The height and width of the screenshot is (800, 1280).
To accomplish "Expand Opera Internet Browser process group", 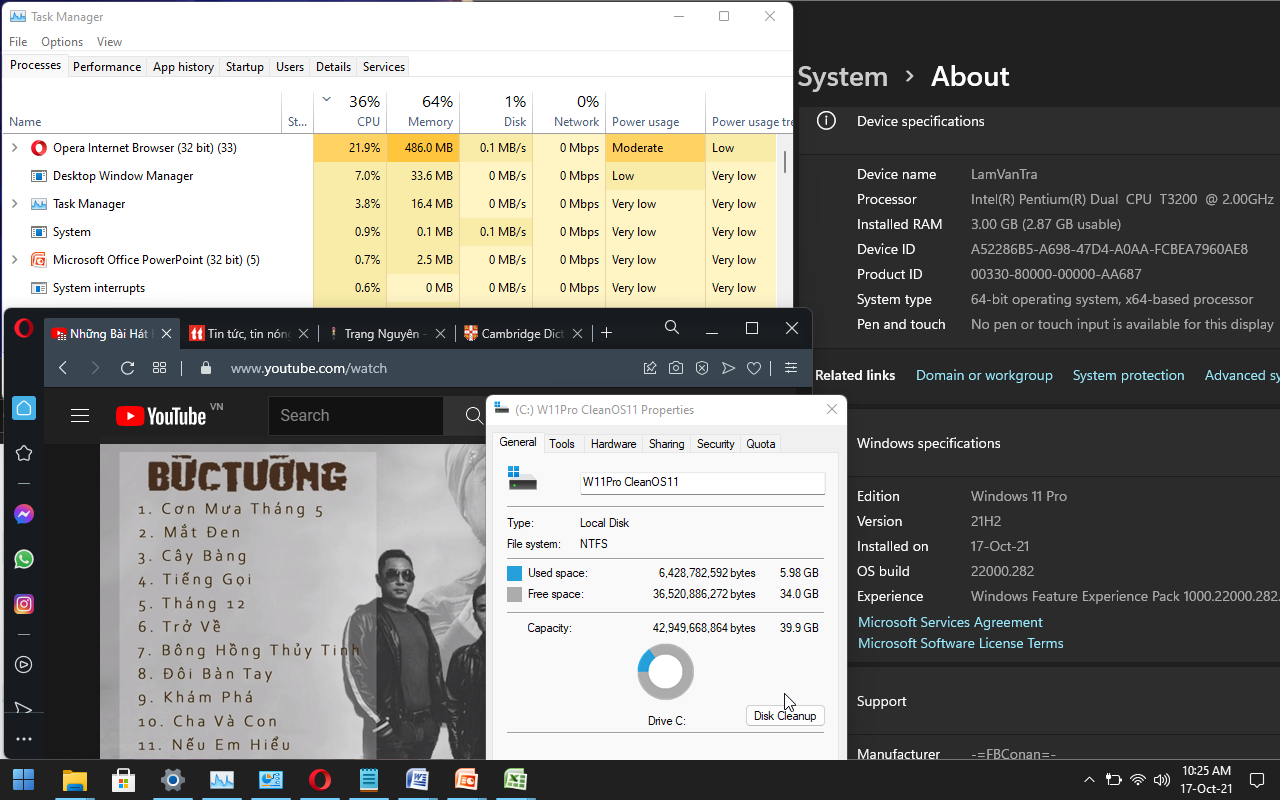I will click(x=14, y=148).
